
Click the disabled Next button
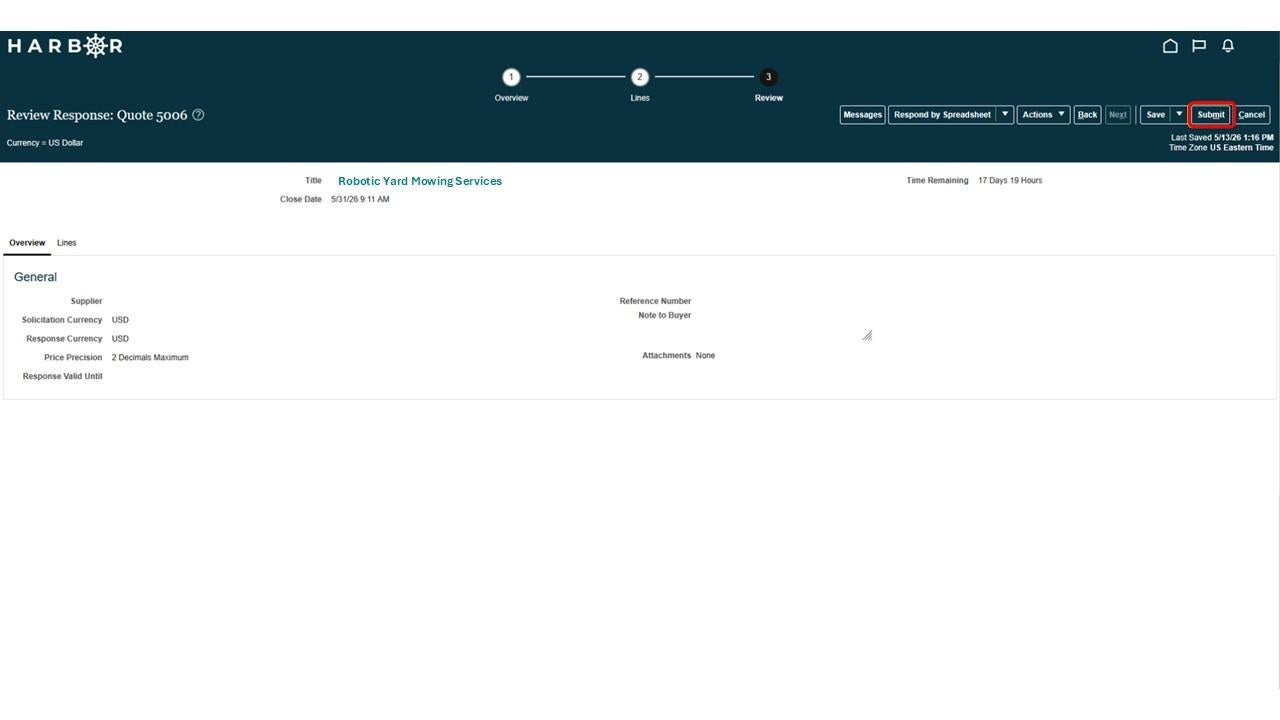point(1118,115)
